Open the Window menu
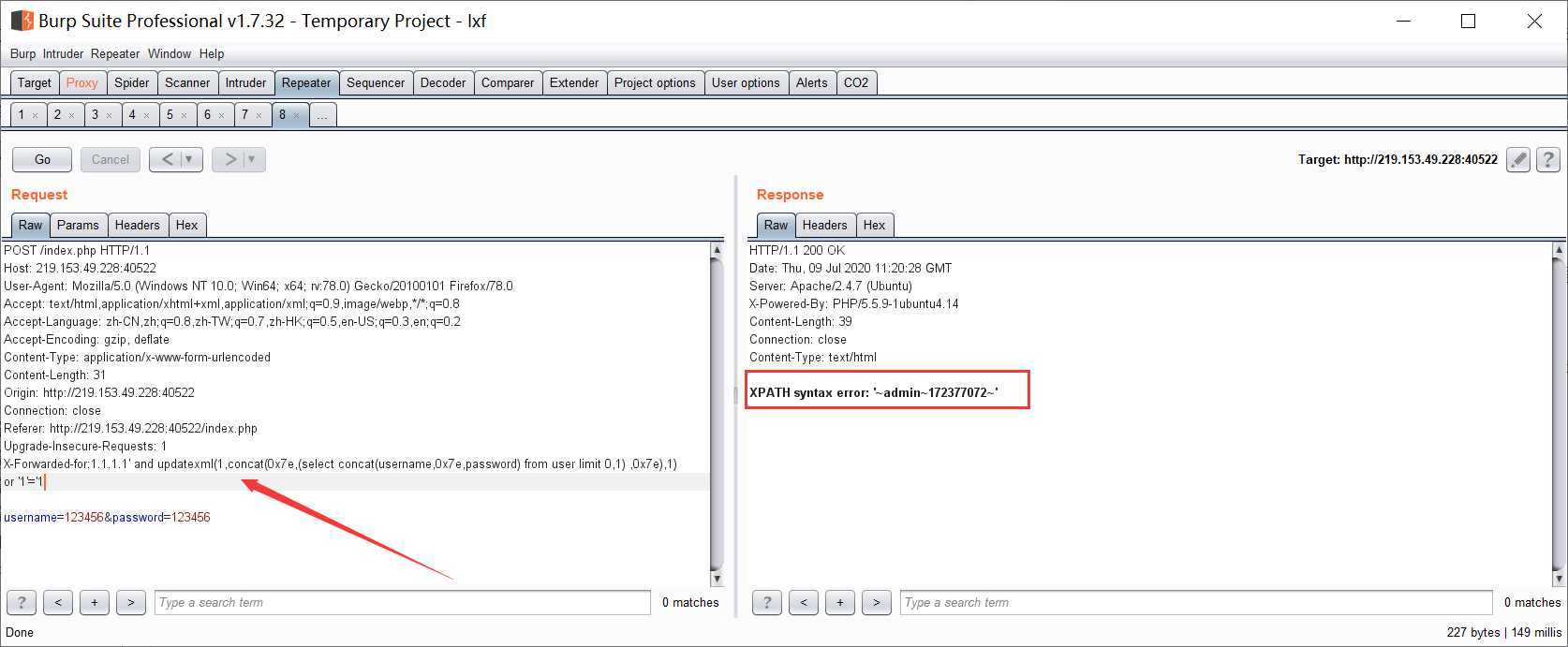 pos(170,53)
